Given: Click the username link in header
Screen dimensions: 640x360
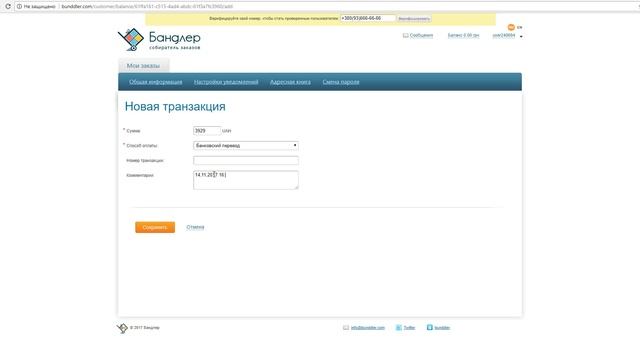Looking at the screenshot, I should click(504, 36).
